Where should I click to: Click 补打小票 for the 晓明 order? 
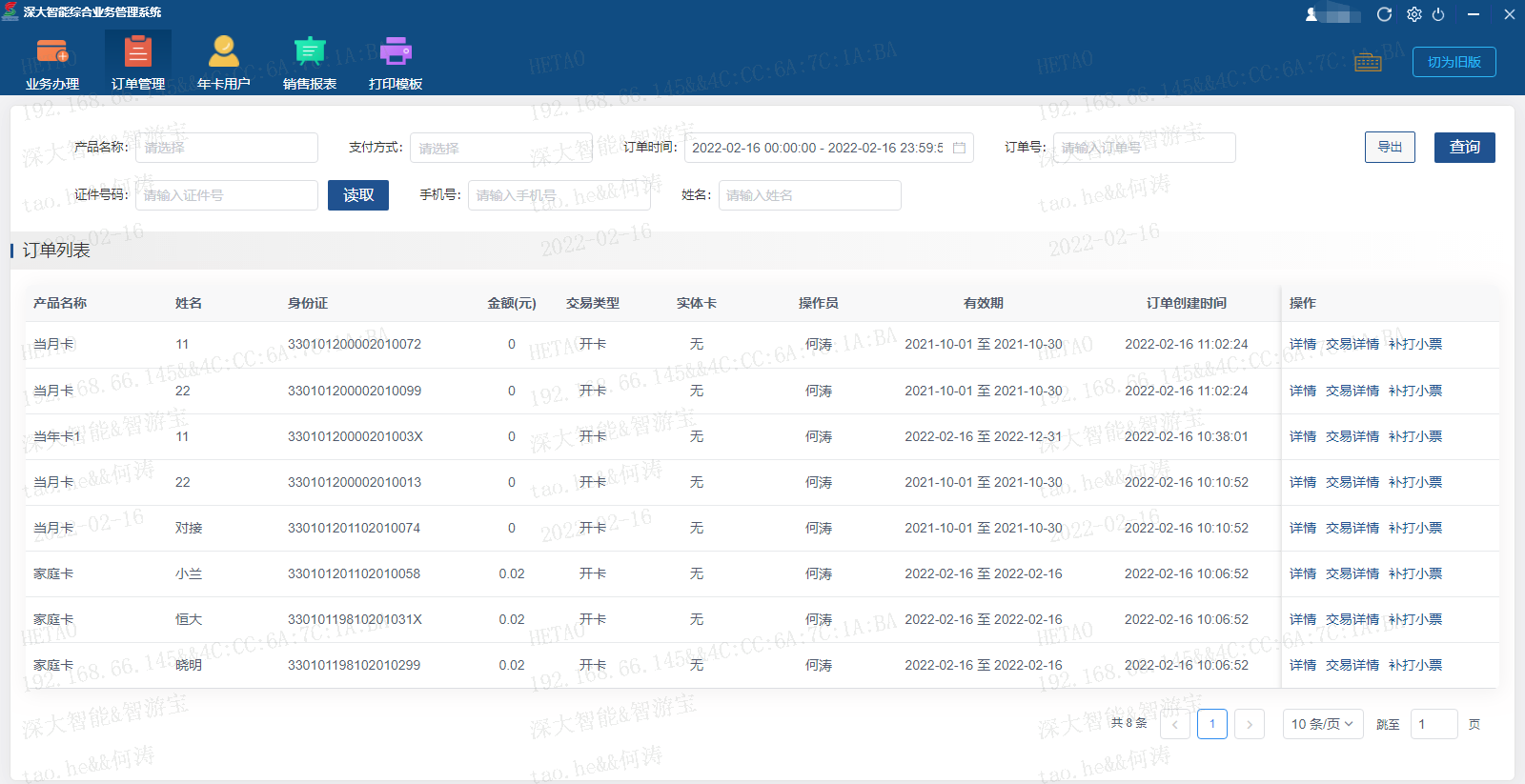tap(1414, 665)
